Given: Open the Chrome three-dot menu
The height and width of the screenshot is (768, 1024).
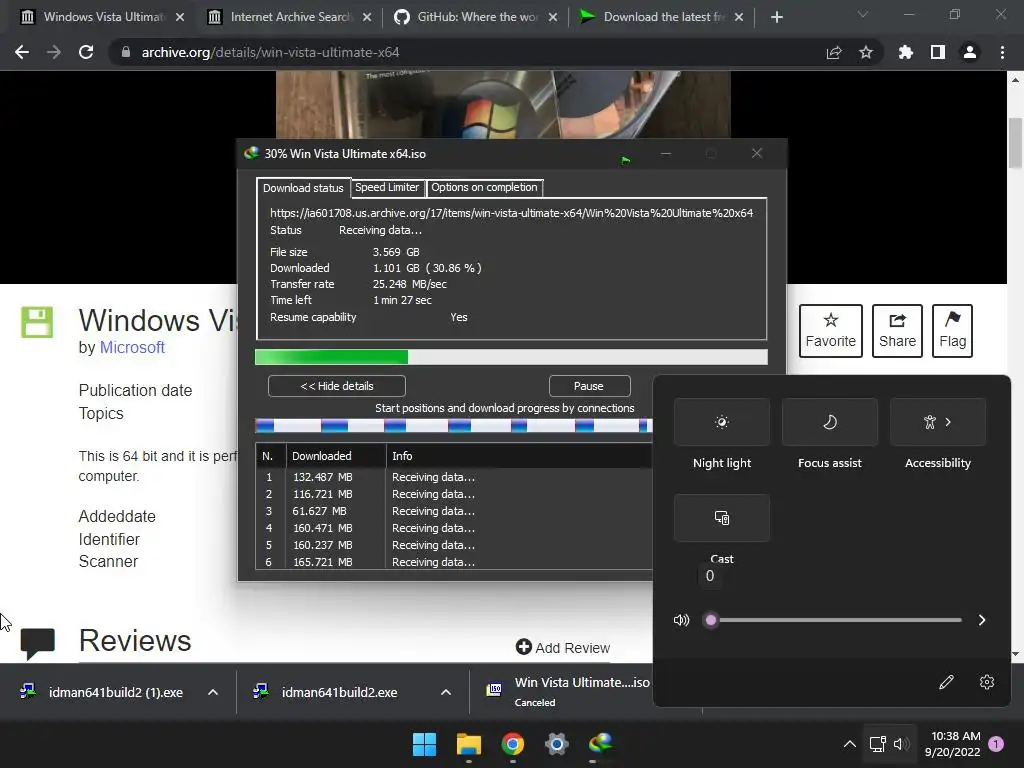Looking at the screenshot, I should [x=1002, y=52].
